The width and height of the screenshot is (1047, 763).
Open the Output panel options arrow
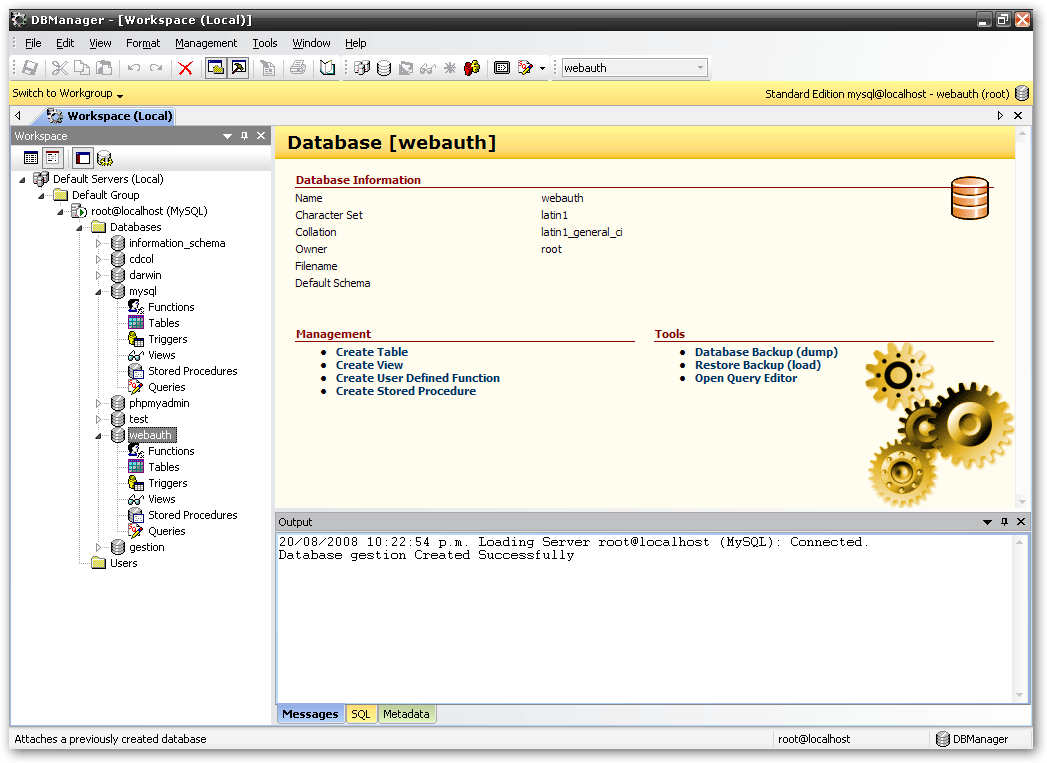pos(987,522)
